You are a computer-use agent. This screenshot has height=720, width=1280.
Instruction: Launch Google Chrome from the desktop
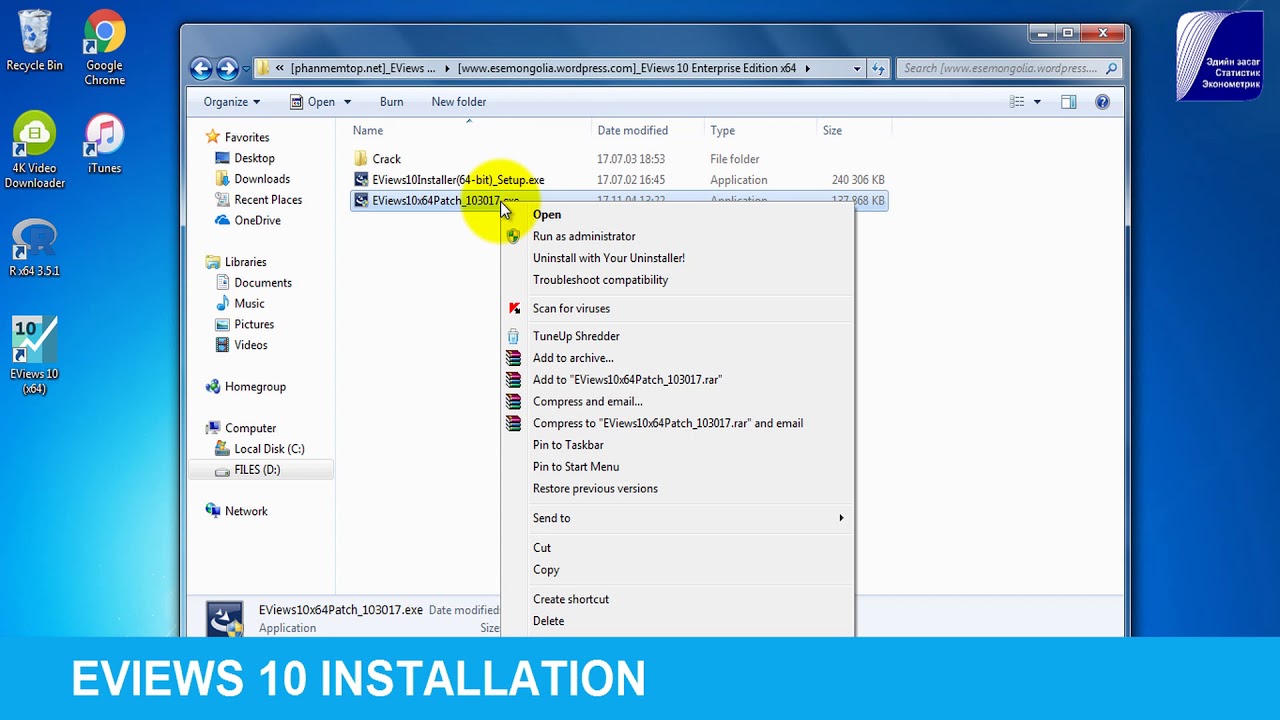point(104,47)
